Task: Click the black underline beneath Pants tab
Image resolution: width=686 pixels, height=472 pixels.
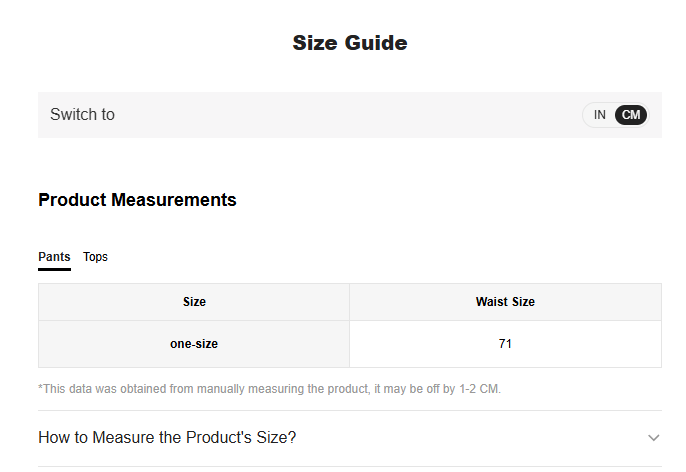Action: point(54,269)
